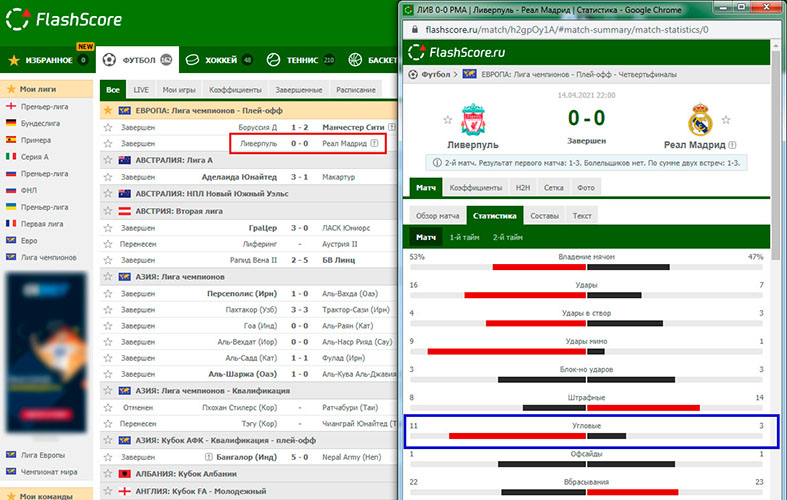Select the Матч tab in popup top row
This screenshot has height=500, width=787.
(426, 187)
